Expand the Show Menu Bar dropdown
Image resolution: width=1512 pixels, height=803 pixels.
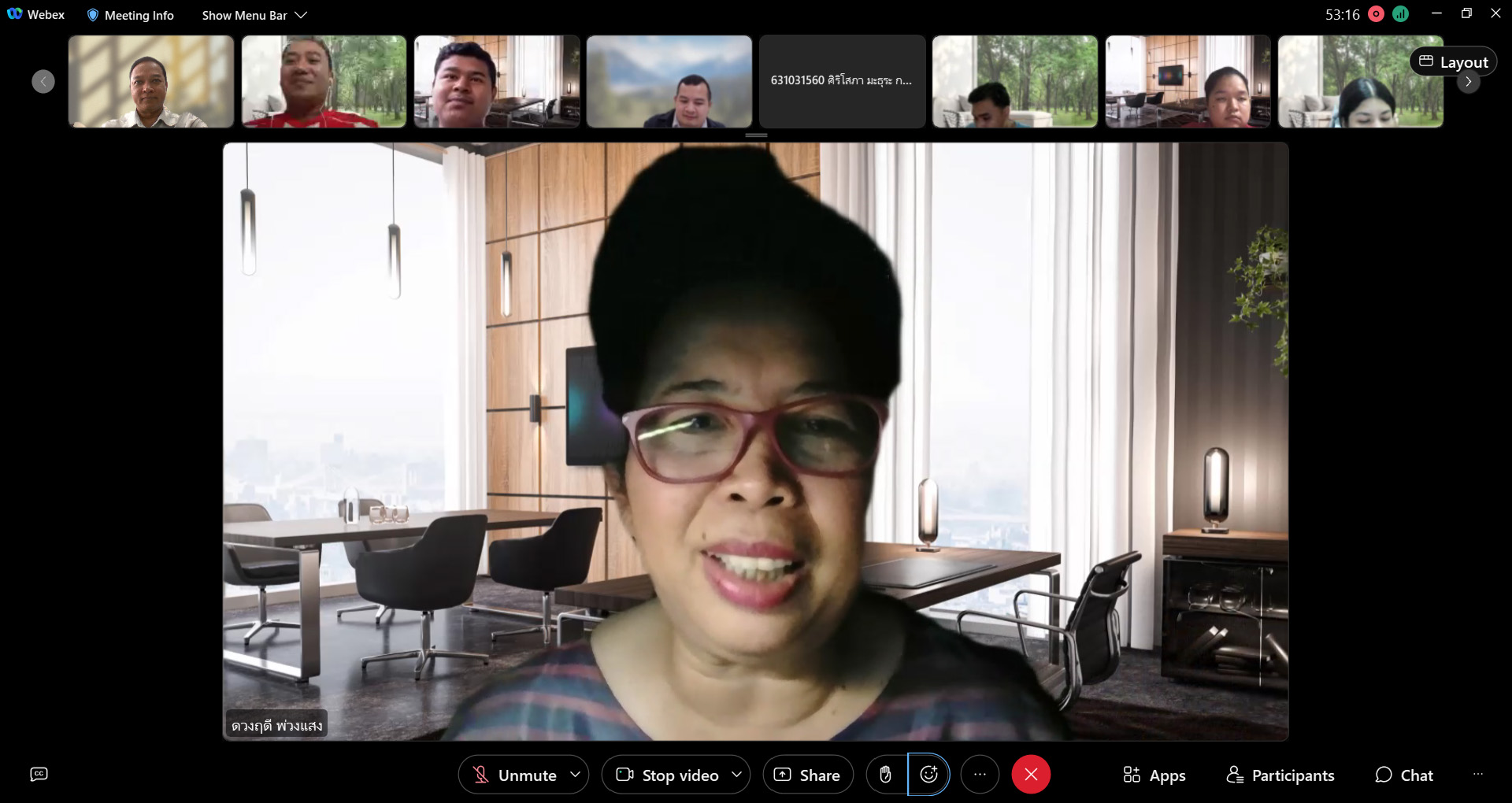[254, 15]
